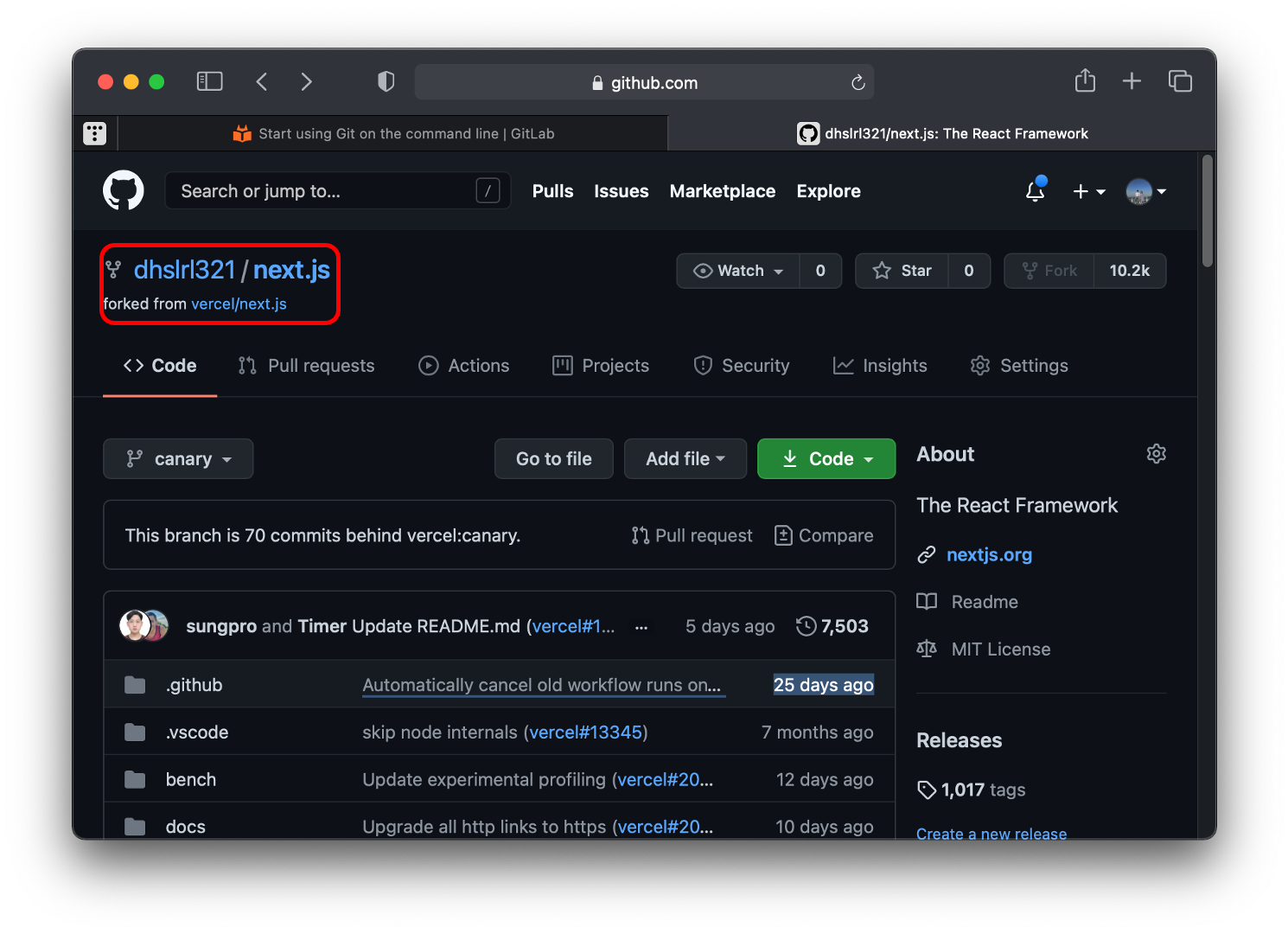Viewport: 1288px width, 934px height.
Task: Open the notifications bell
Action: [x=1035, y=190]
